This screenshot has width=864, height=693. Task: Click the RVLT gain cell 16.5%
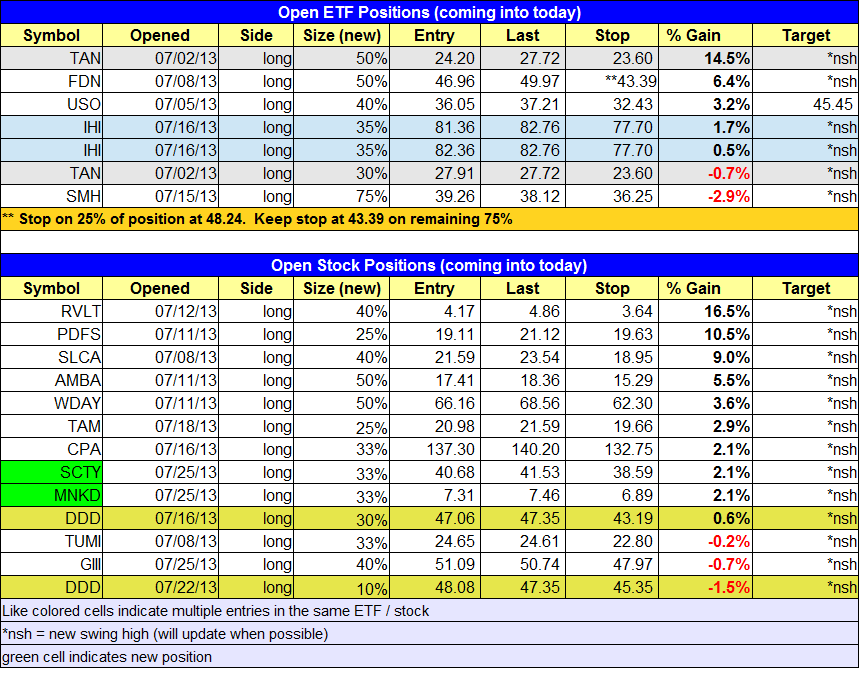706,311
